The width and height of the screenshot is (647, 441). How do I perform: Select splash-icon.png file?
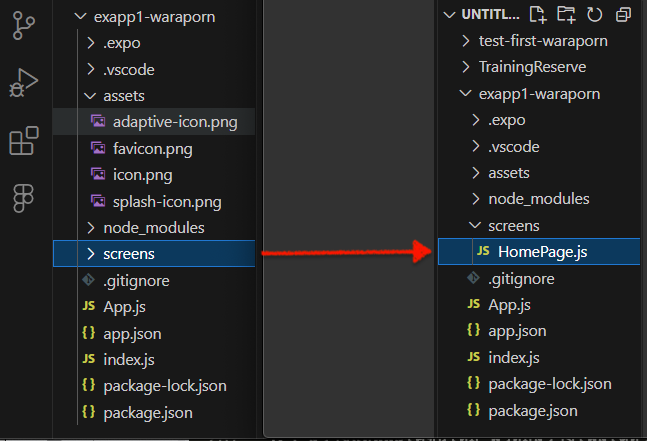tap(167, 201)
